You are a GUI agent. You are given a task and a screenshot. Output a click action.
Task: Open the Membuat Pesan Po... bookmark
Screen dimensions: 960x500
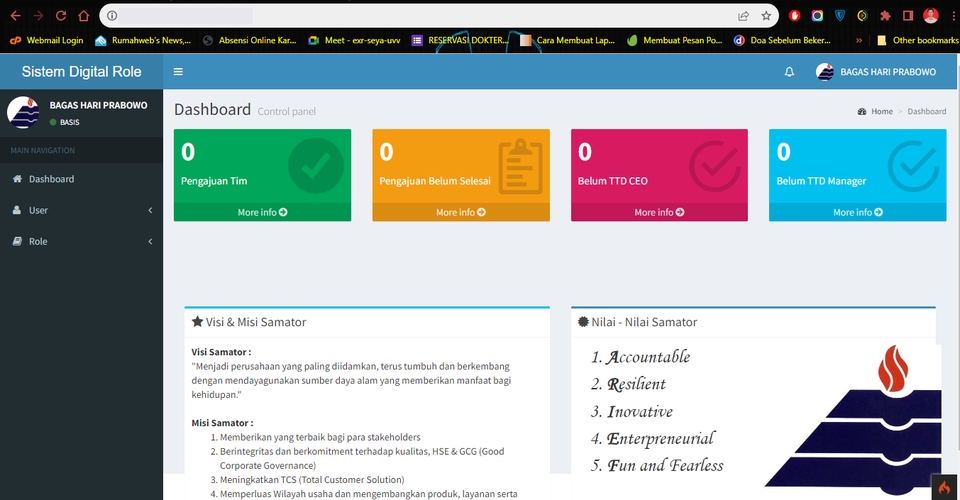pyautogui.click(x=674, y=40)
